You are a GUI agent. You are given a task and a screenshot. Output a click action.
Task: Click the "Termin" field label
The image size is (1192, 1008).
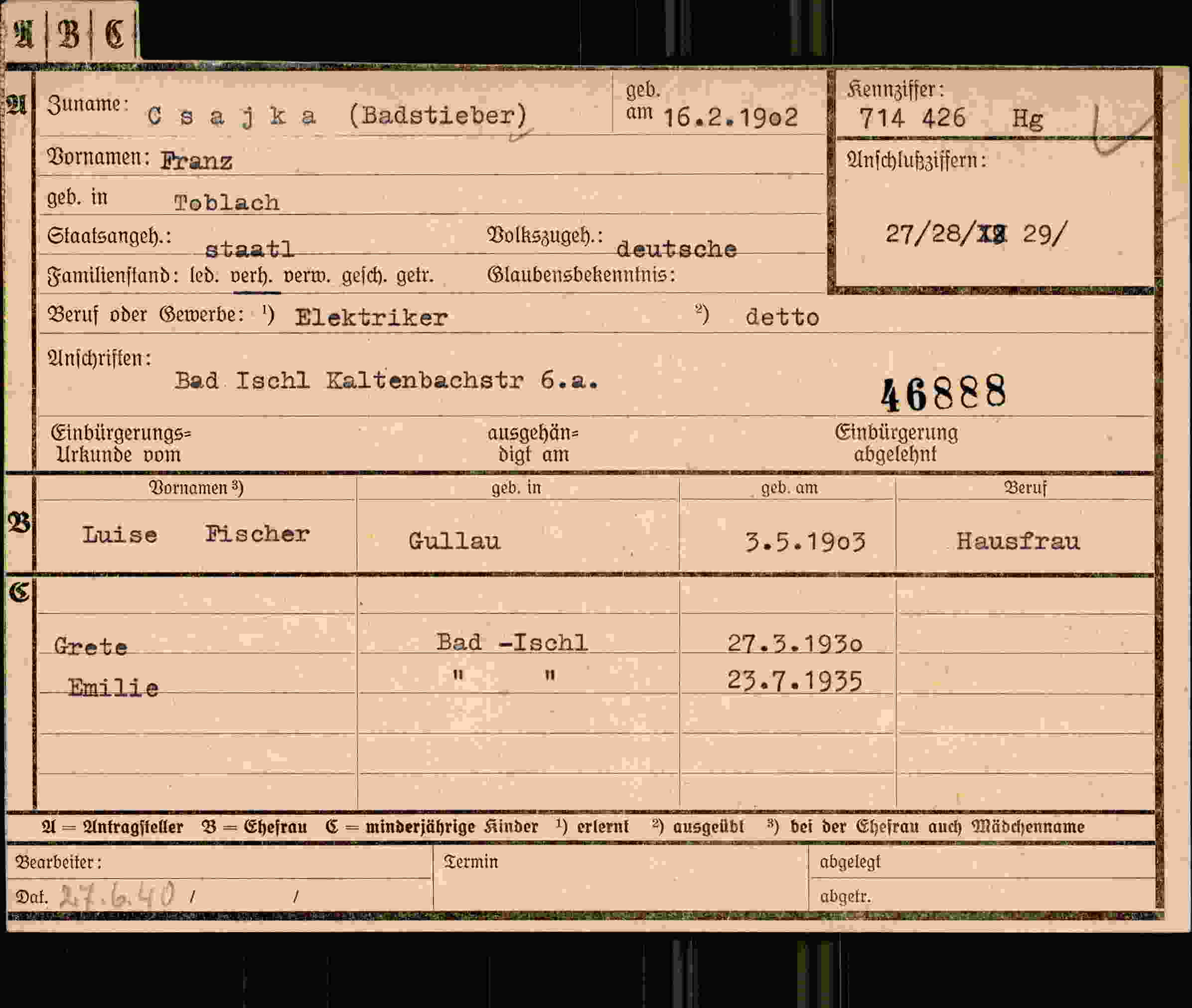(x=471, y=861)
